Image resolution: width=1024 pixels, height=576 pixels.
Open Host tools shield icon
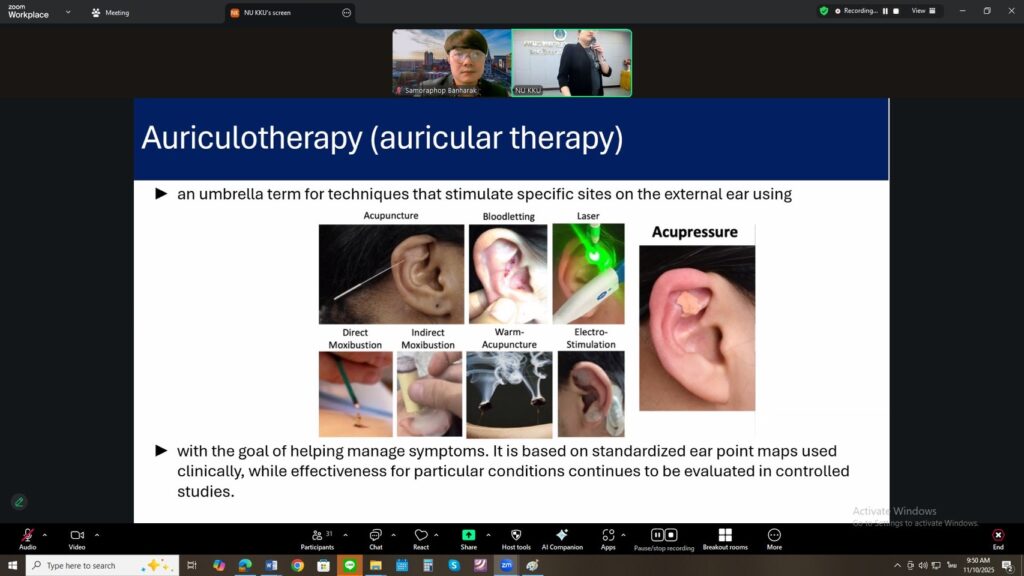(x=516, y=536)
